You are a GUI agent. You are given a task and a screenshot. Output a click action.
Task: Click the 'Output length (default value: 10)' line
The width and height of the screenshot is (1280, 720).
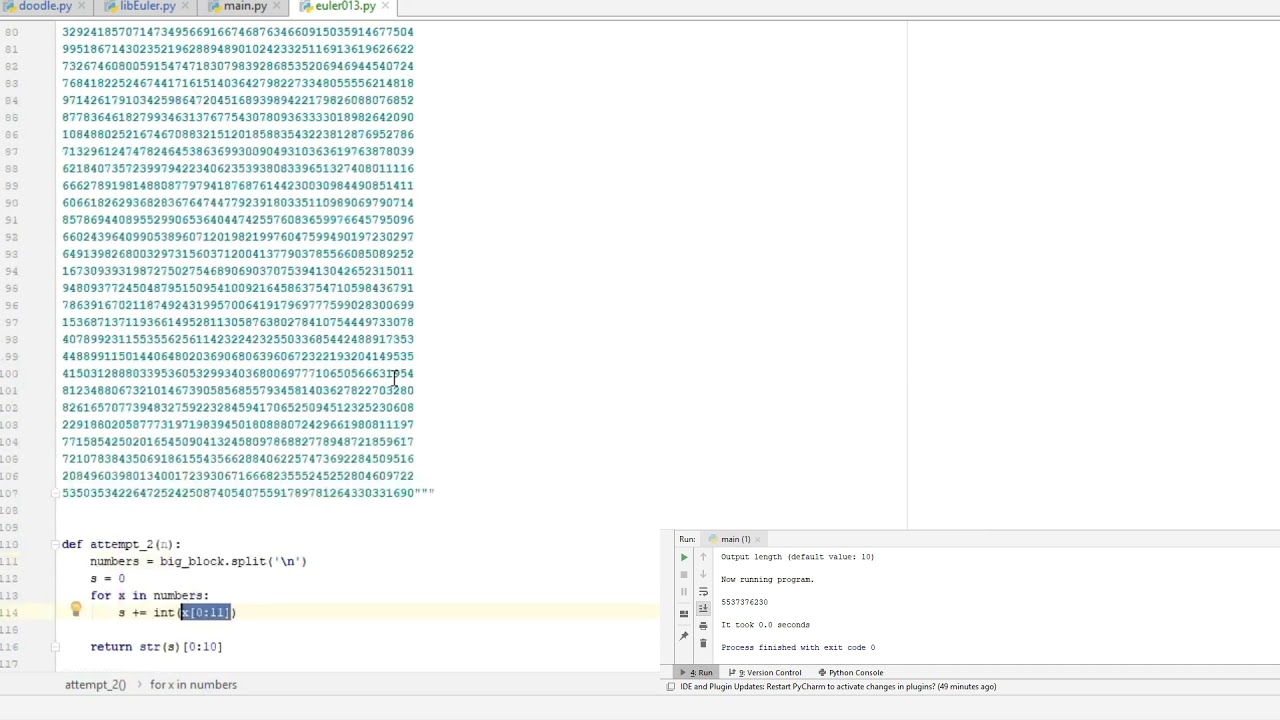797,557
